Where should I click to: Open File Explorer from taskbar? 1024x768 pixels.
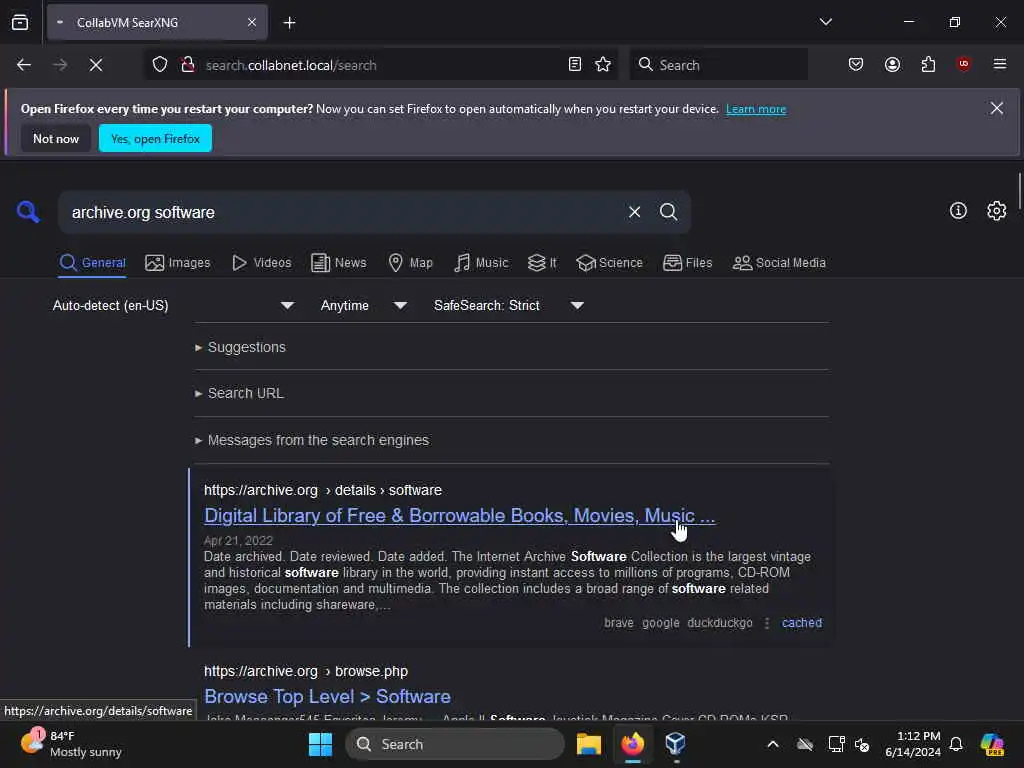(x=588, y=744)
